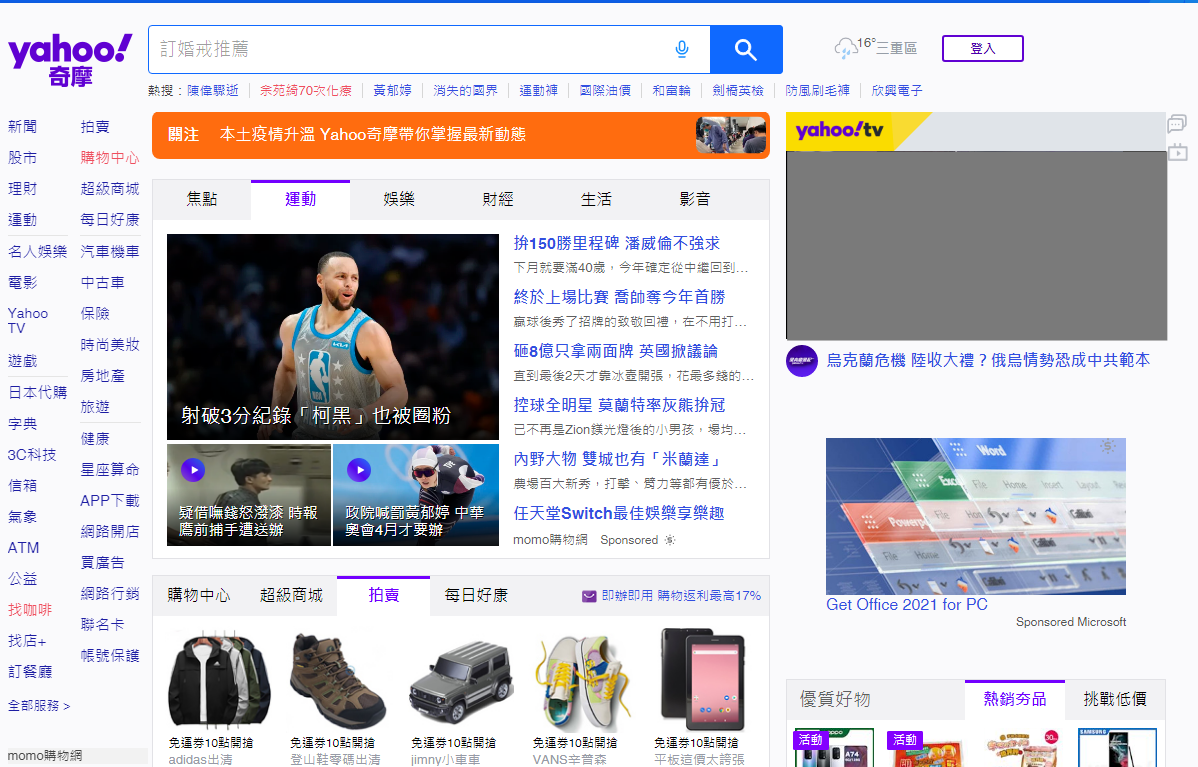Screen dimensions: 1198x767
Task: Switch to the 熱銷夯品 tab
Action: (x=1015, y=699)
